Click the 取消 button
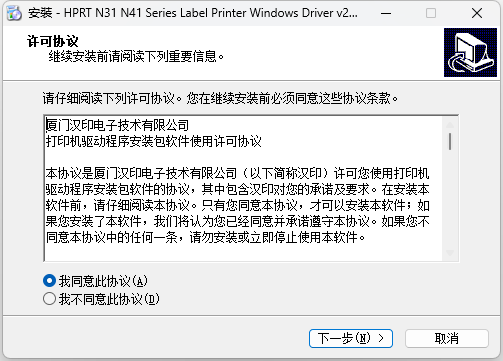 pyautogui.click(x=447, y=338)
